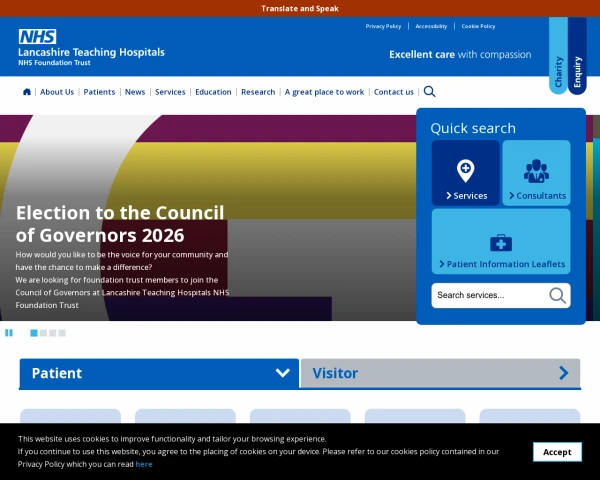The width and height of the screenshot is (600, 480).
Task: Pause the carousel slideshow
Action: [9, 332]
